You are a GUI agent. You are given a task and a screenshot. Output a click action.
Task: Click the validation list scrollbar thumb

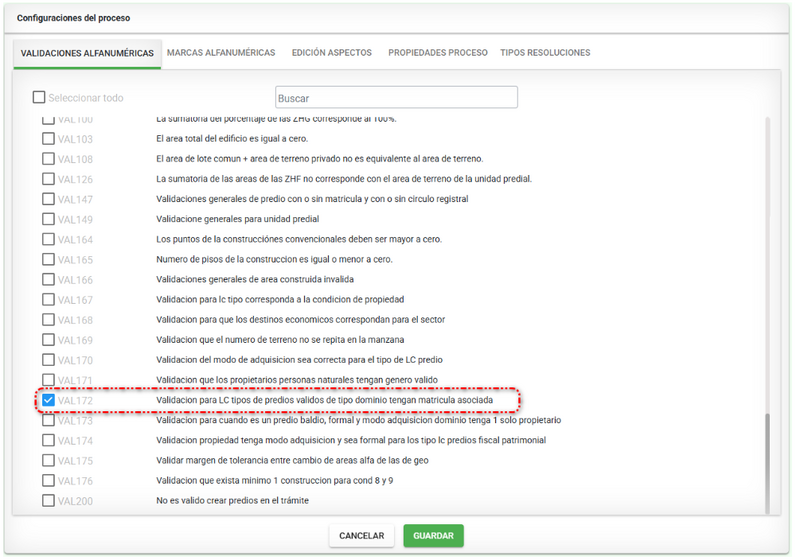coord(767,463)
